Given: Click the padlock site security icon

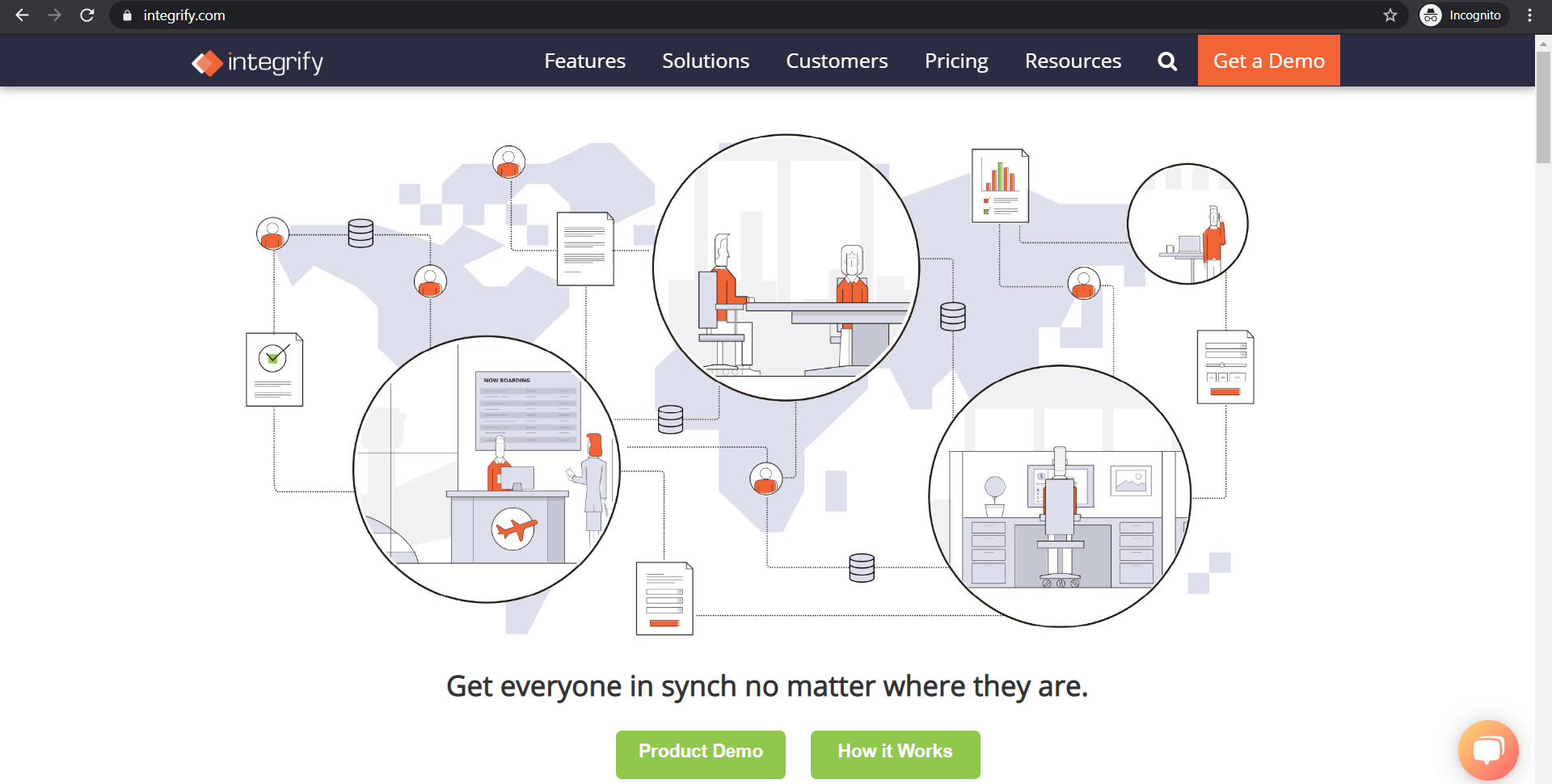Looking at the screenshot, I should pos(127,15).
